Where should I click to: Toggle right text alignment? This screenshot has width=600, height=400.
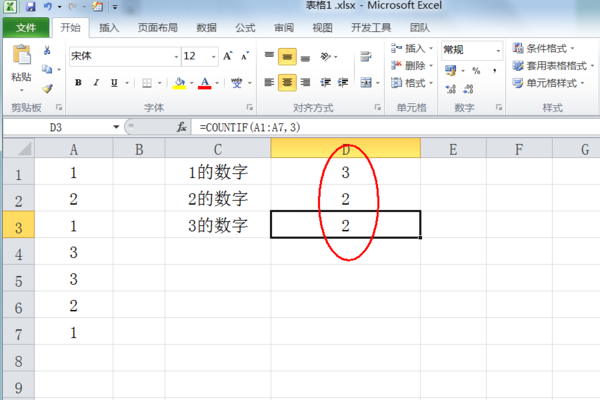click(305, 82)
